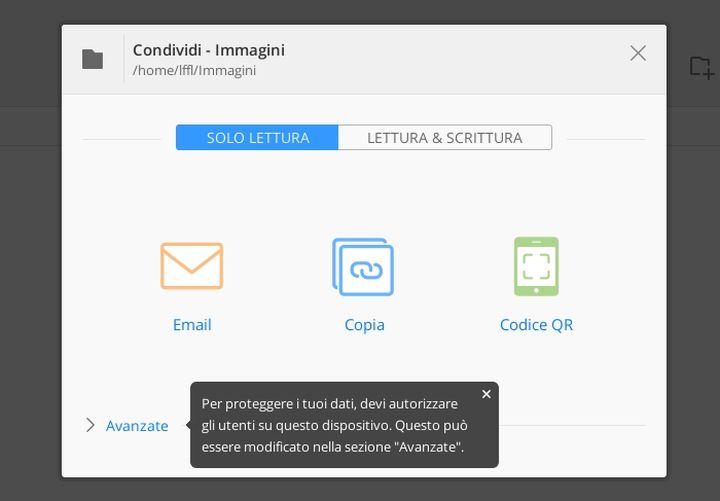Click the green QR code phone icon
Screen dimensions: 720x501
536,266
